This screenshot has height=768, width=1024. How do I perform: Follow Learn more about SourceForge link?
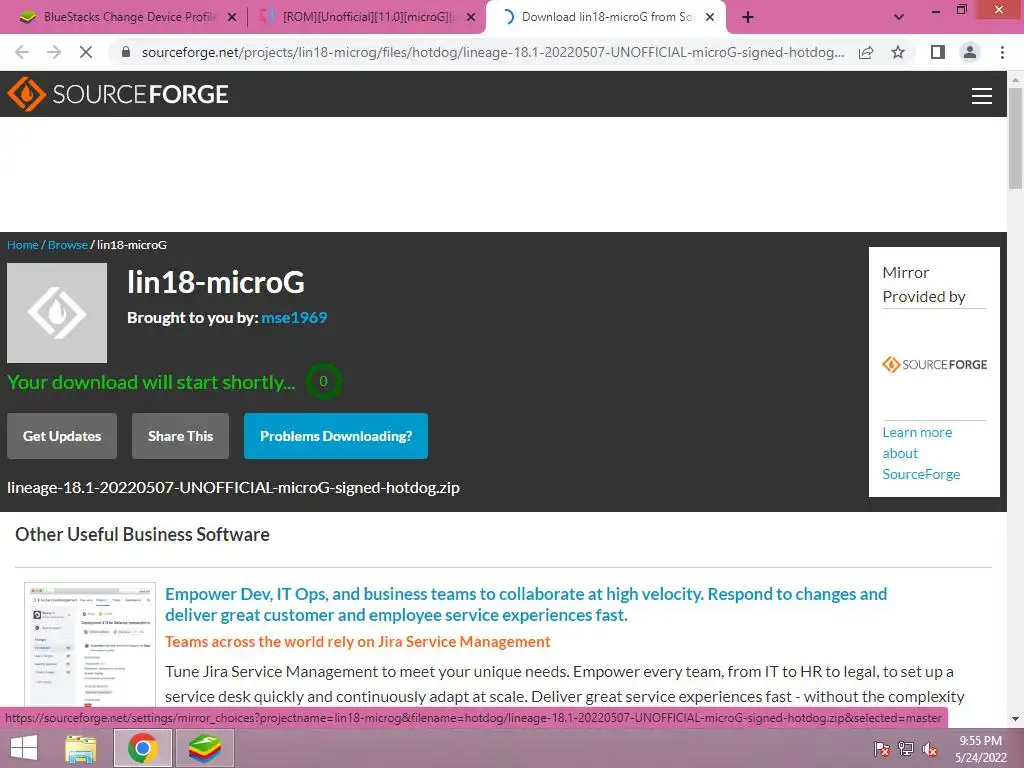point(921,453)
